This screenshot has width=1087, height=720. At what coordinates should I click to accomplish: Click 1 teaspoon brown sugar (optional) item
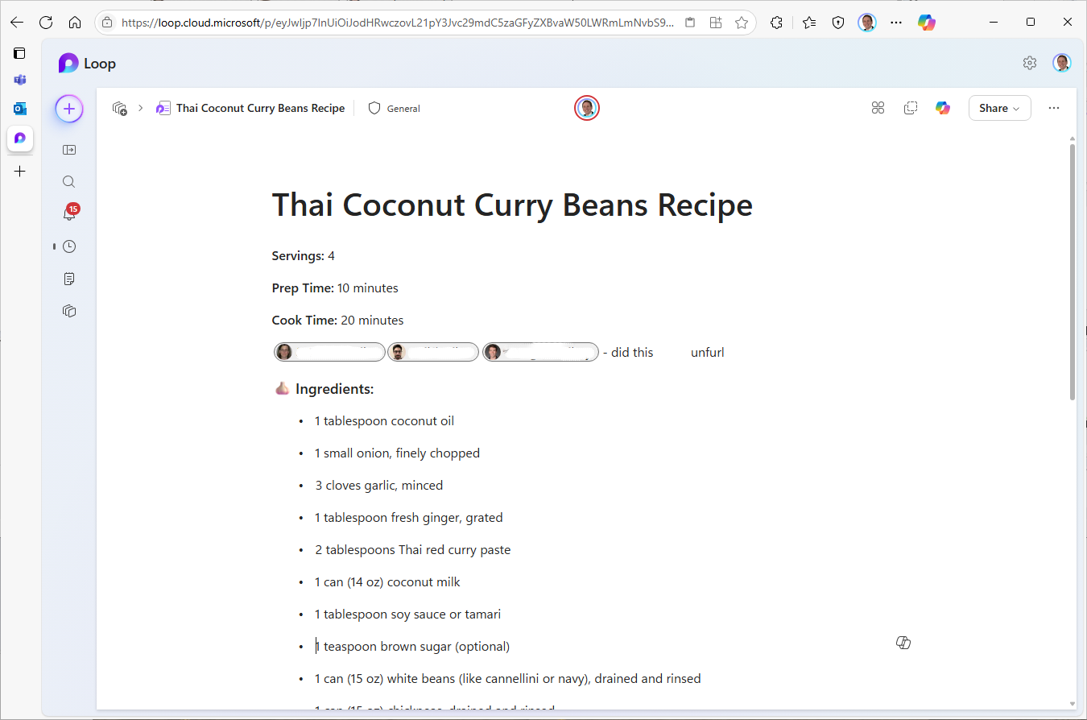pos(412,647)
